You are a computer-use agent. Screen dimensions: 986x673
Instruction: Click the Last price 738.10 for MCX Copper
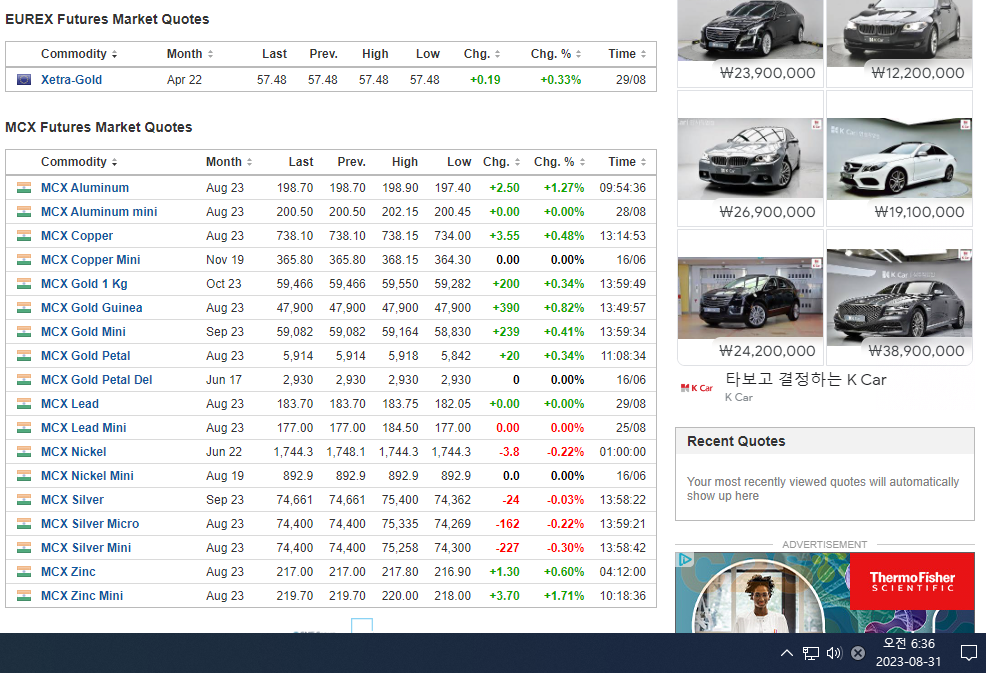295,236
